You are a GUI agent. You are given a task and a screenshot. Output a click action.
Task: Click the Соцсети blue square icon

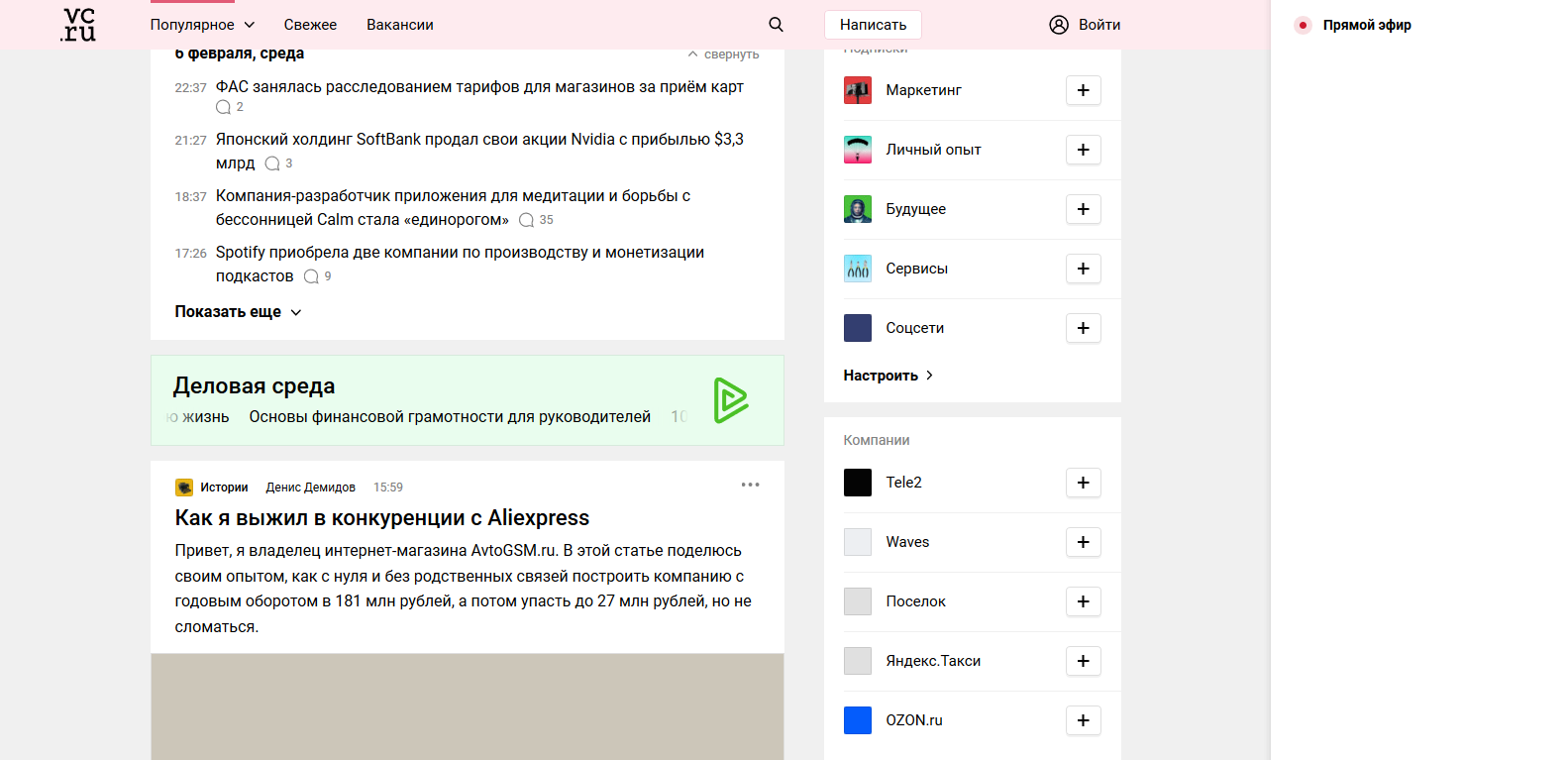click(858, 328)
